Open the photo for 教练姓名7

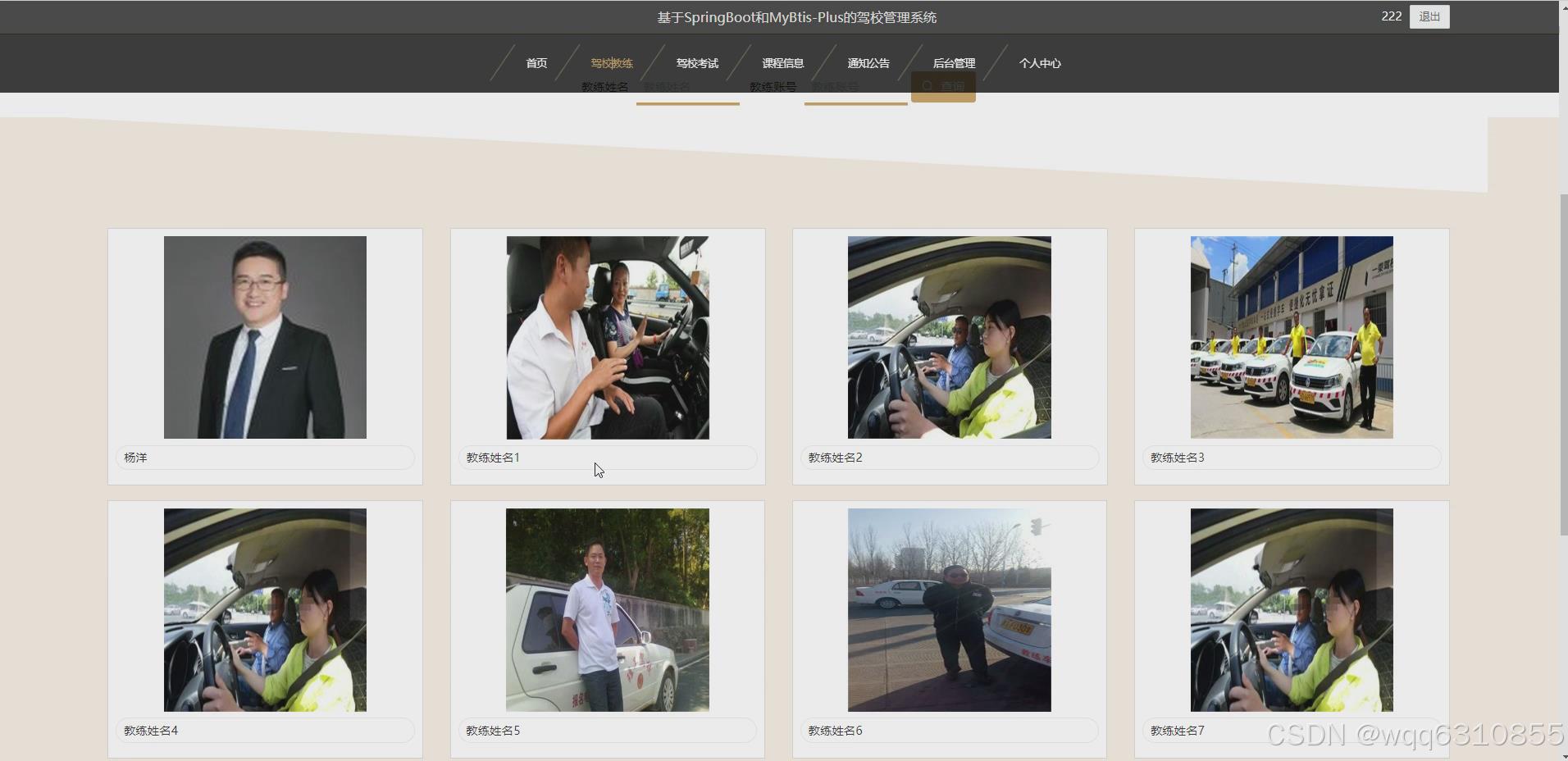click(1292, 609)
